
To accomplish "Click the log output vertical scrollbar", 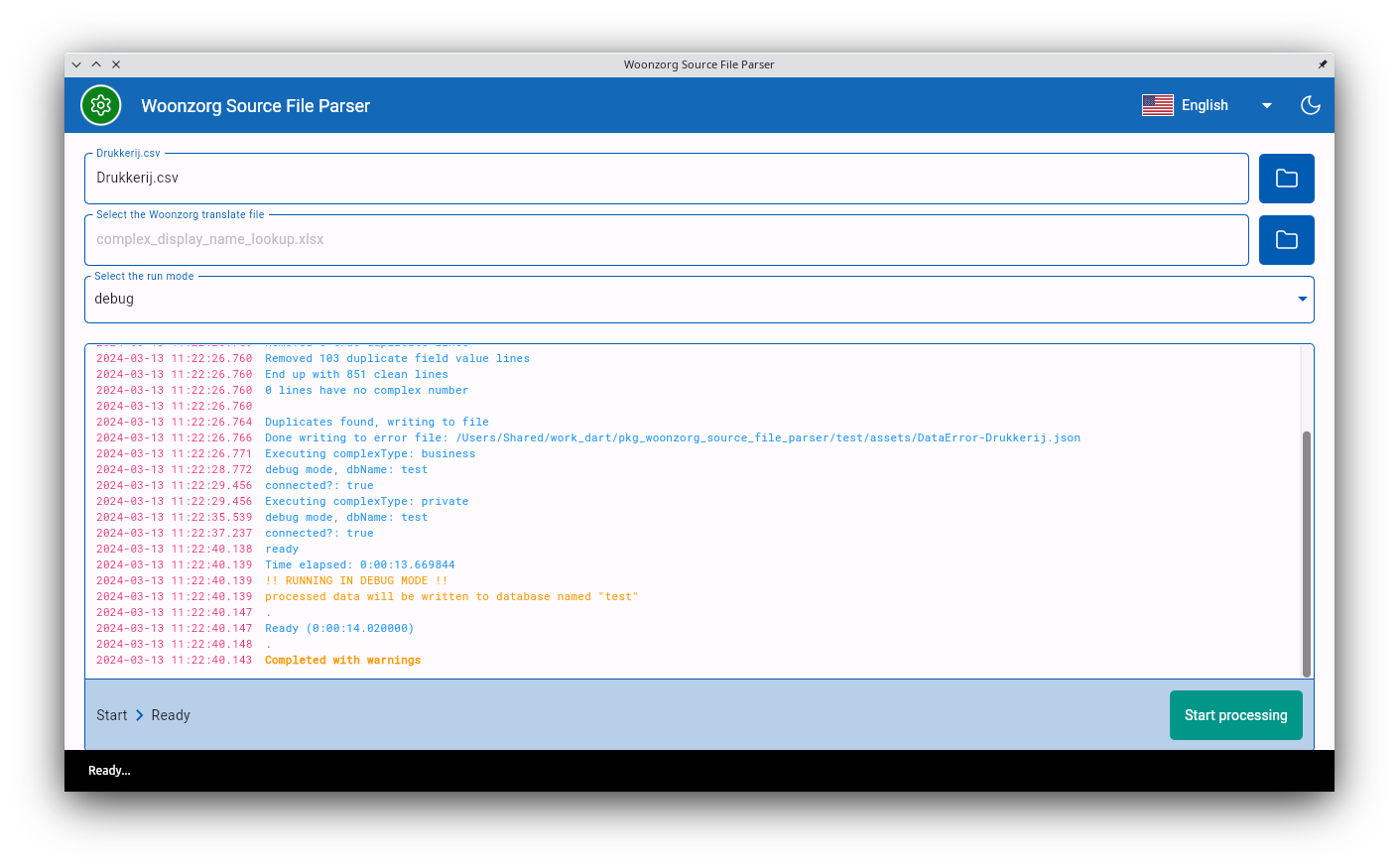I will tap(1306, 554).
